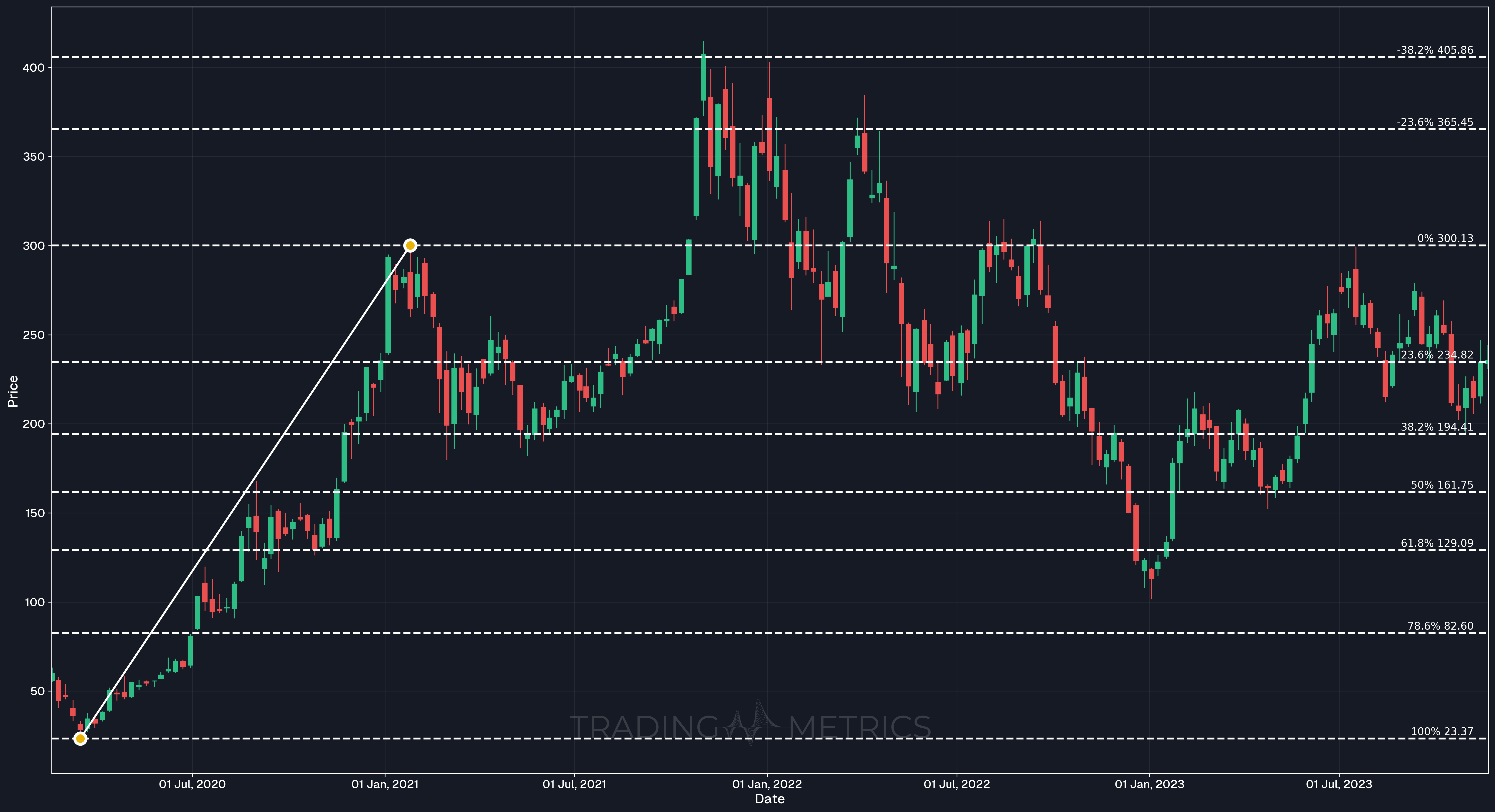The height and width of the screenshot is (812, 1495).
Task: Click the 'Date' x-axis title
Action: pyautogui.click(x=770, y=799)
